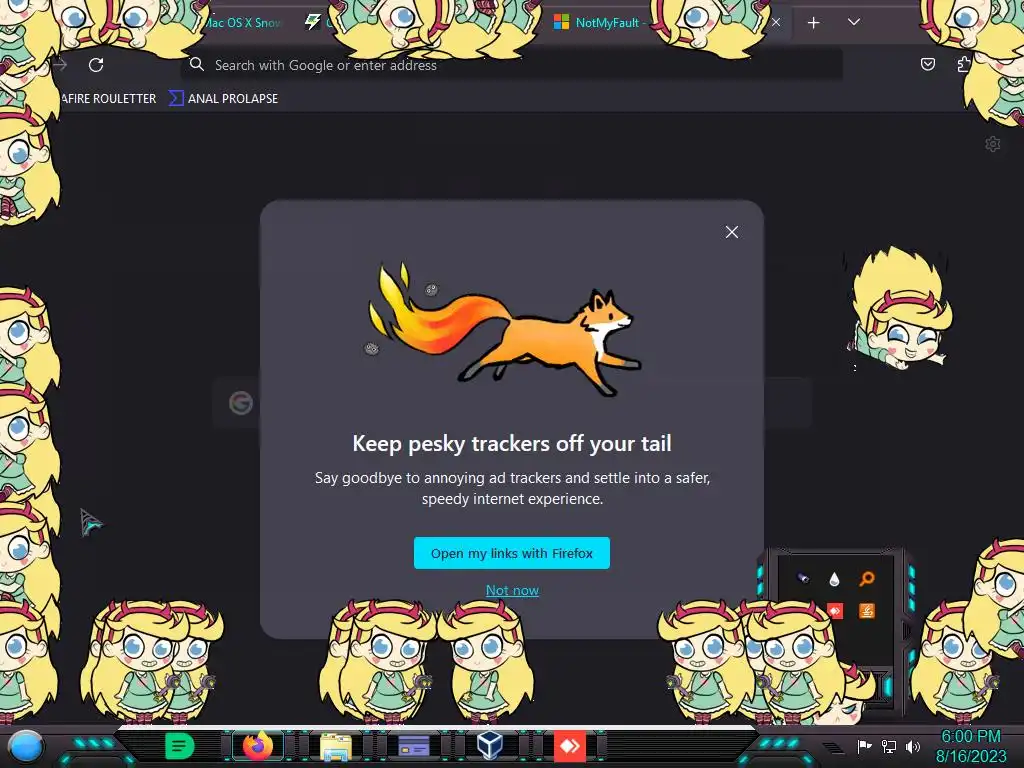Click the water drop tray popup icon
Viewport: 1024px width, 768px height.
tap(834, 579)
